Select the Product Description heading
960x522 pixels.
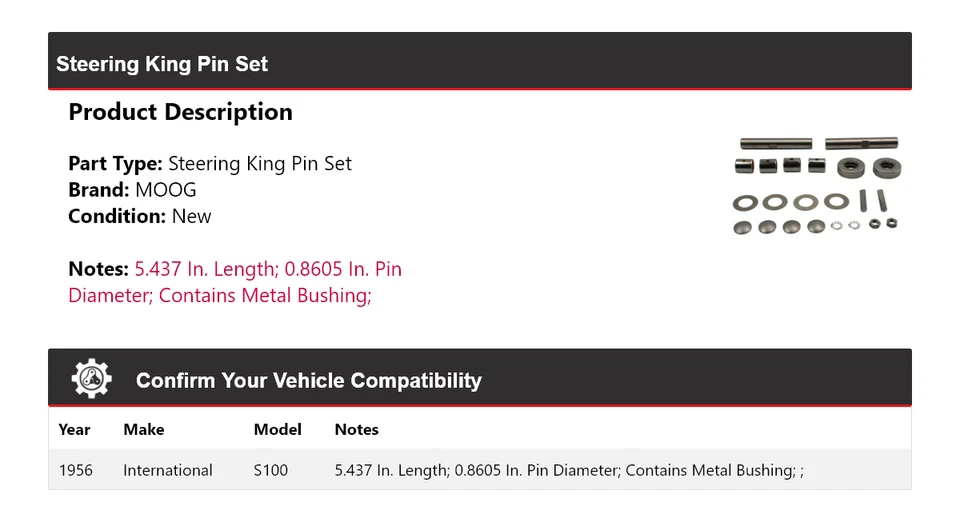(x=180, y=112)
